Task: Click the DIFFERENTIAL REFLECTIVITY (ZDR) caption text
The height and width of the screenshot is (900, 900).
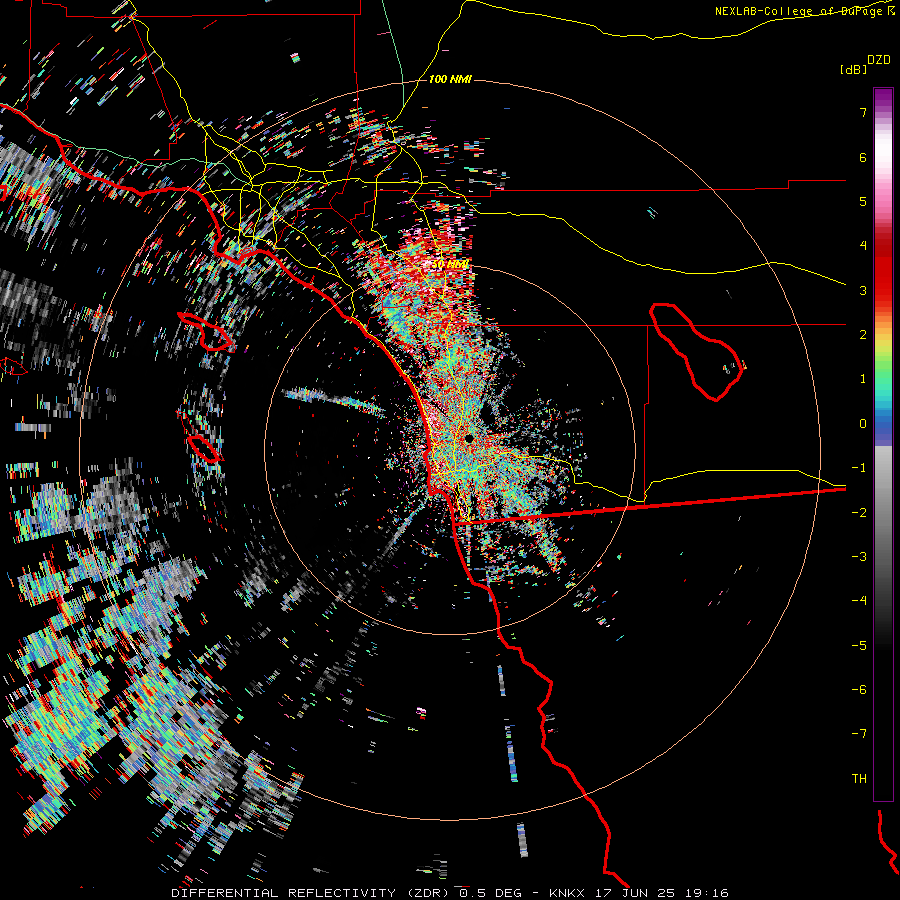Action: coord(310,893)
